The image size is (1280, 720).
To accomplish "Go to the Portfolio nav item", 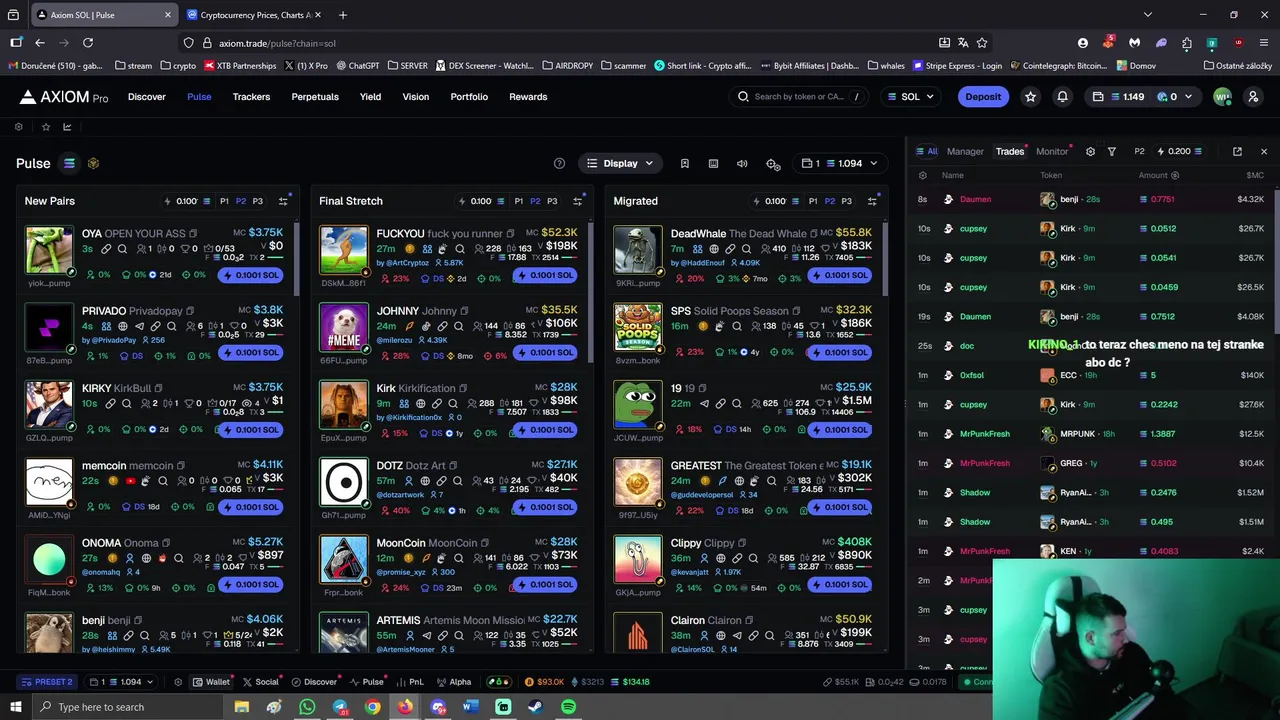I will click(x=469, y=97).
